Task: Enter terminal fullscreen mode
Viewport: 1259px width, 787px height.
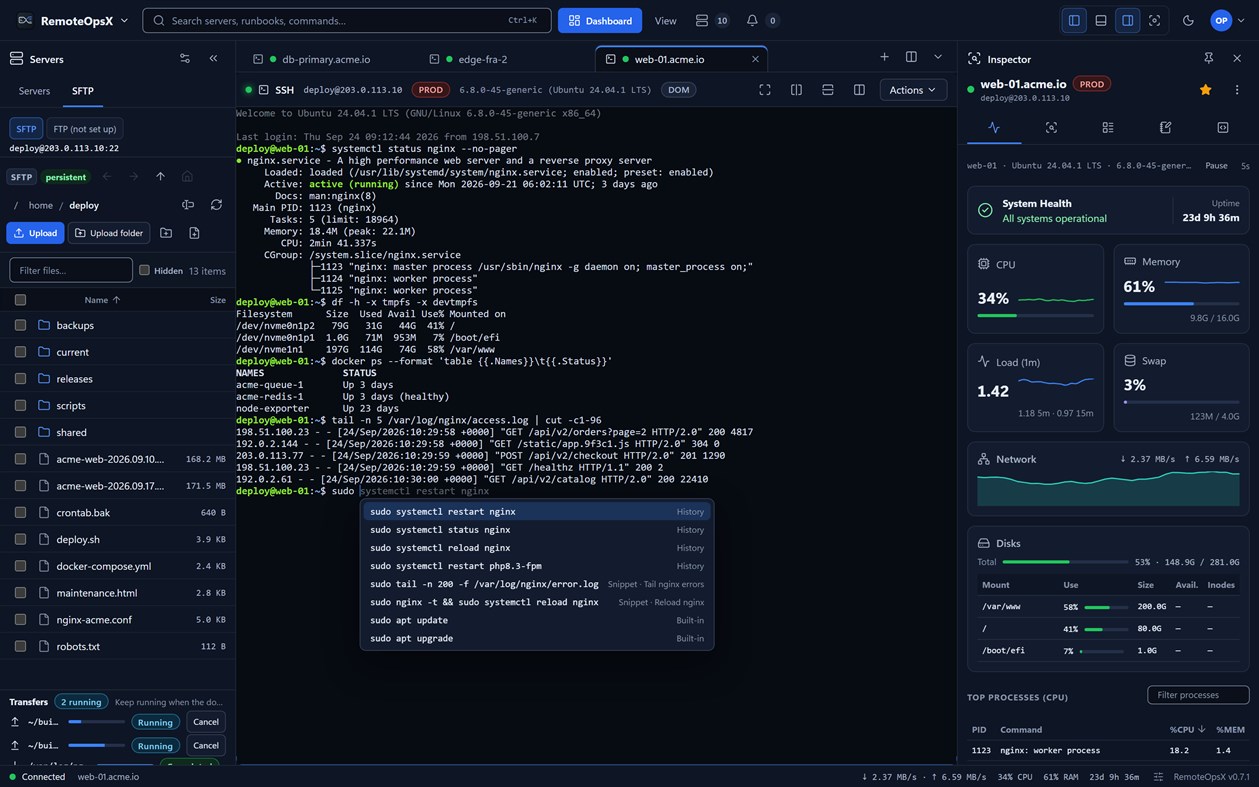Action: click(x=765, y=90)
